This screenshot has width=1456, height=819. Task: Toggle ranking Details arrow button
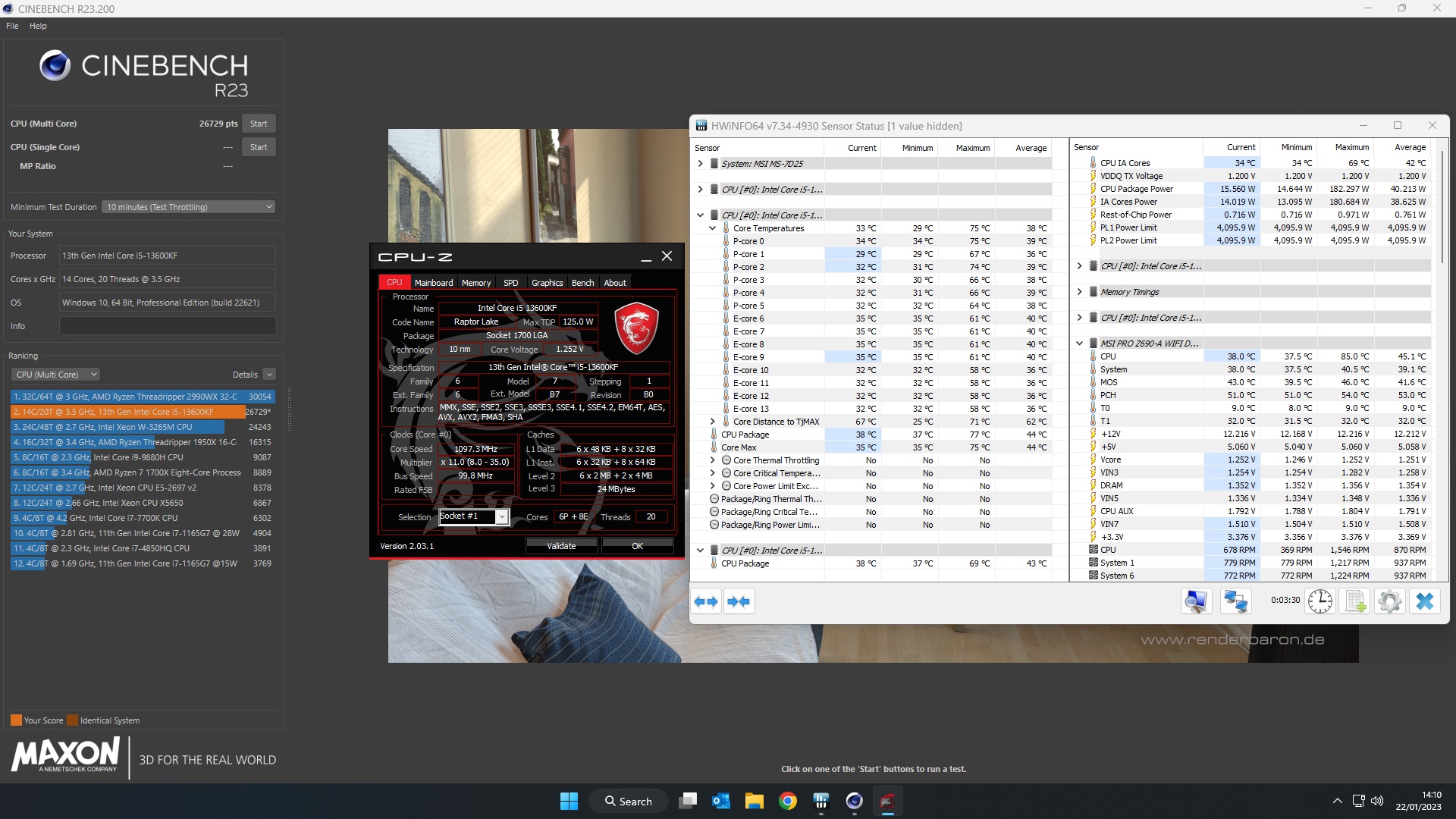coord(269,375)
